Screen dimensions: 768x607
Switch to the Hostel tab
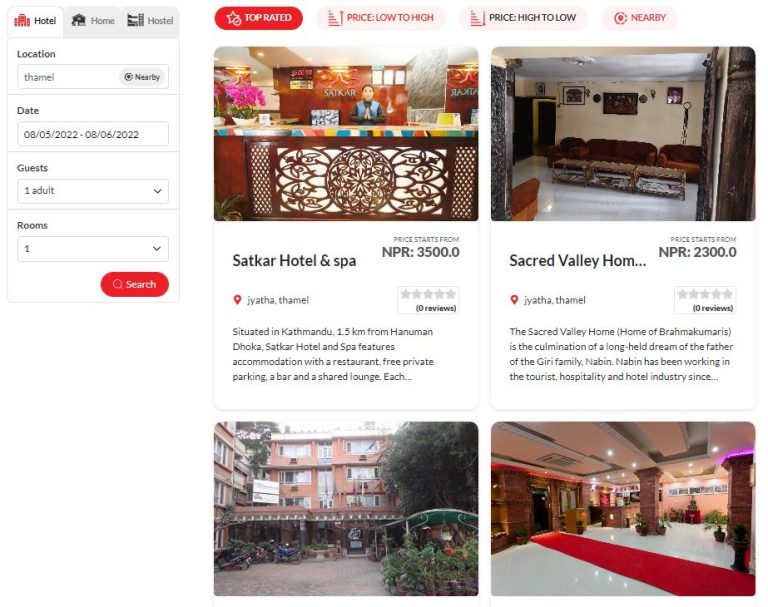150,21
